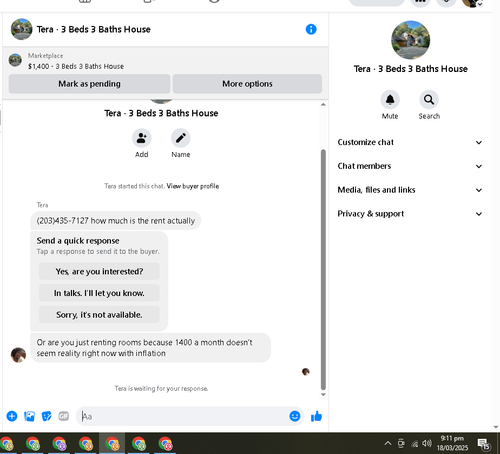This screenshot has width=500, height=454.
Task: Open network status in system tray
Action: [414, 444]
